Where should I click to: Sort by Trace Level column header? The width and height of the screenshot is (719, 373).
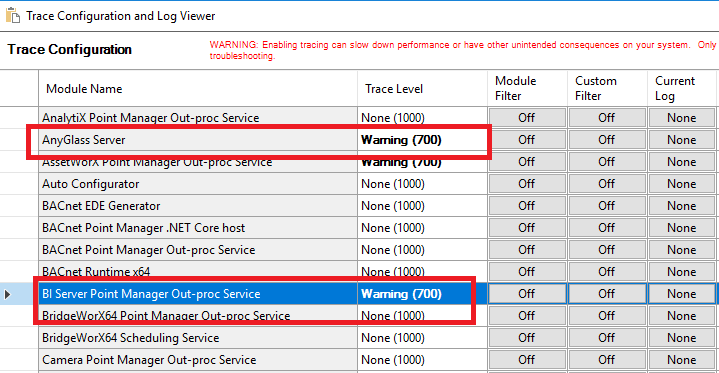point(422,89)
